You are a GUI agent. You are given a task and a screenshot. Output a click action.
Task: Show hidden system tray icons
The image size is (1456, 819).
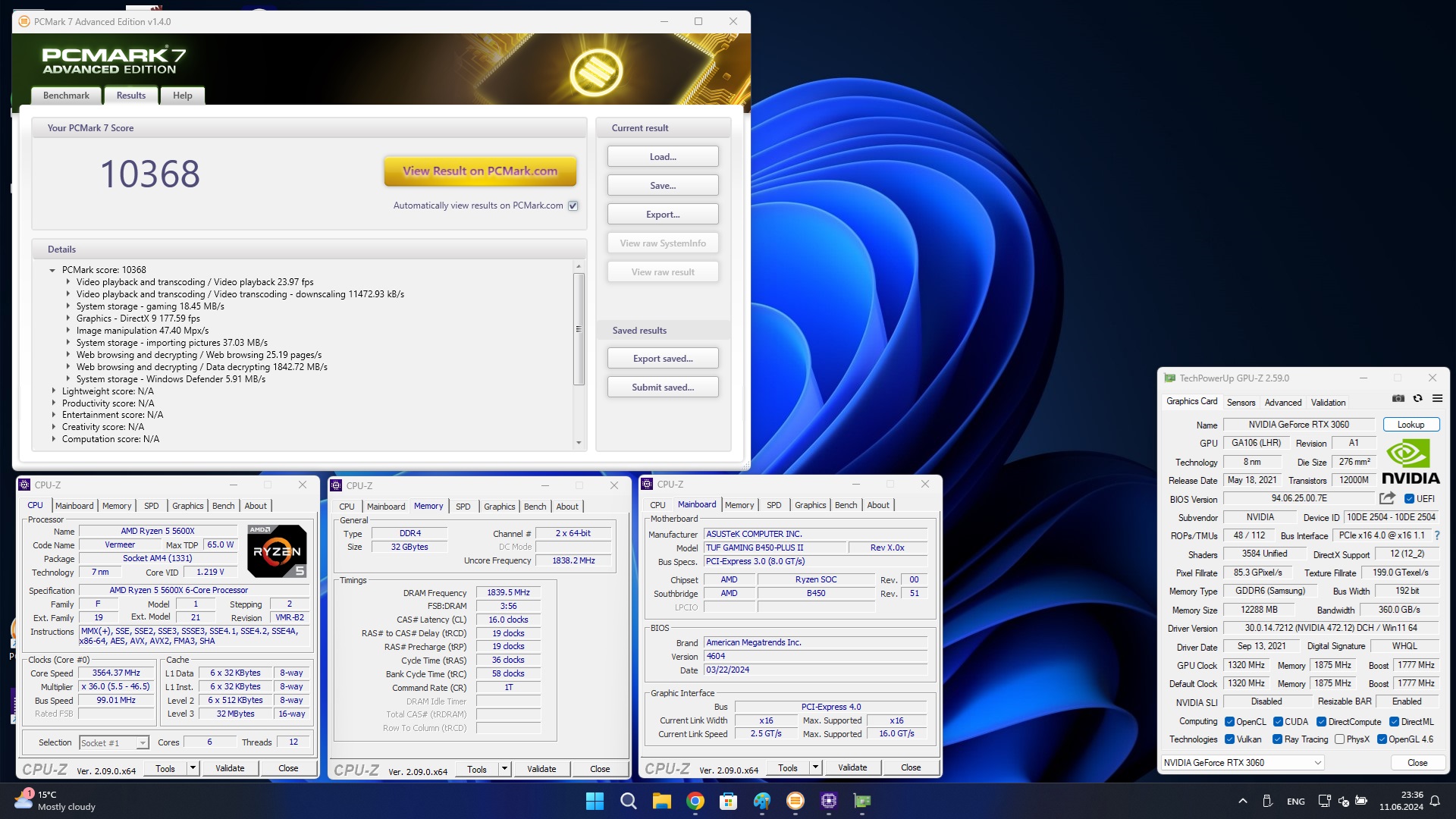pyautogui.click(x=1242, y=801)
